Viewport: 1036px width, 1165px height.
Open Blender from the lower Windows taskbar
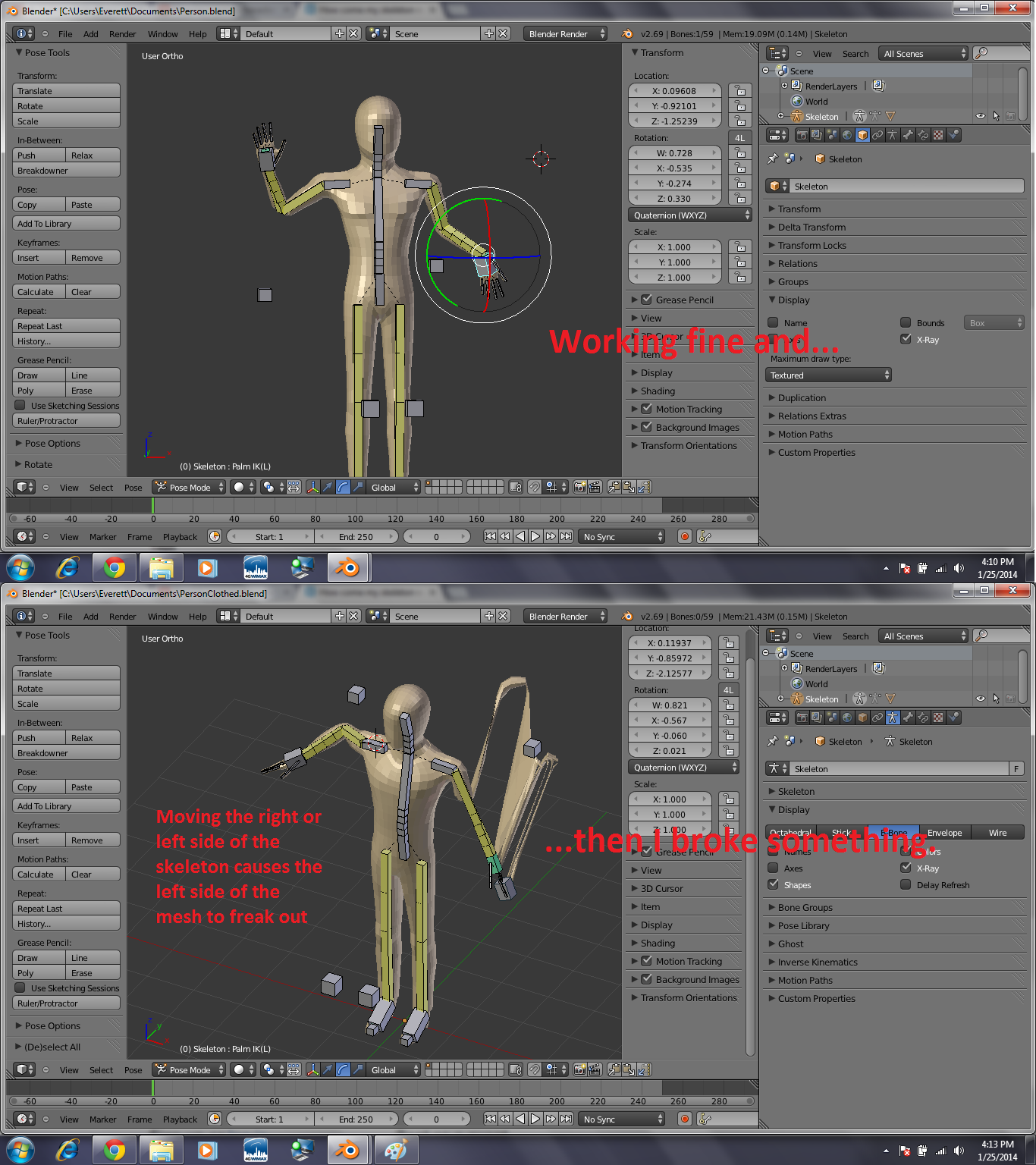348,1150
